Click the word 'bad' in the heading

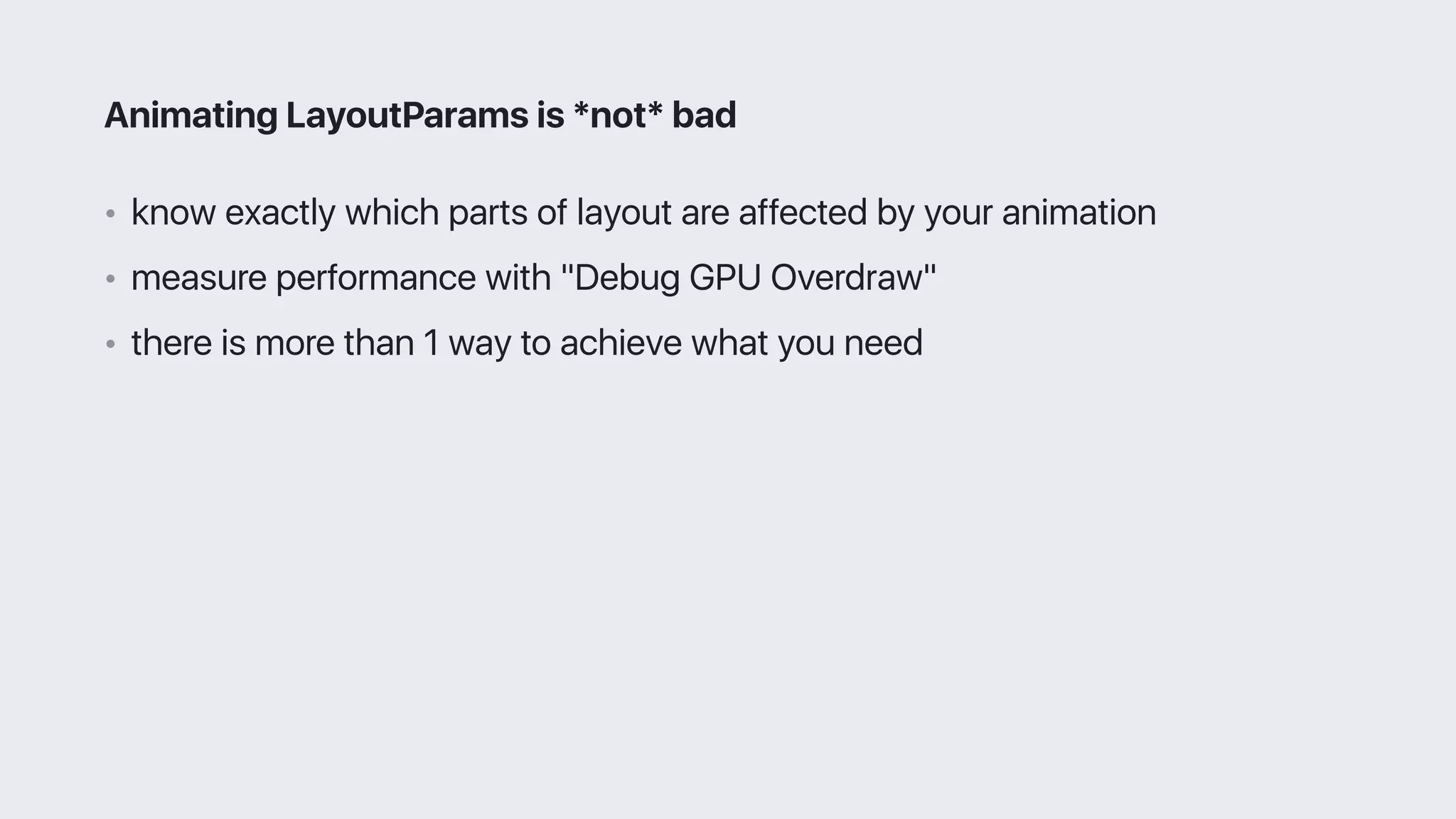pos(704,115)
